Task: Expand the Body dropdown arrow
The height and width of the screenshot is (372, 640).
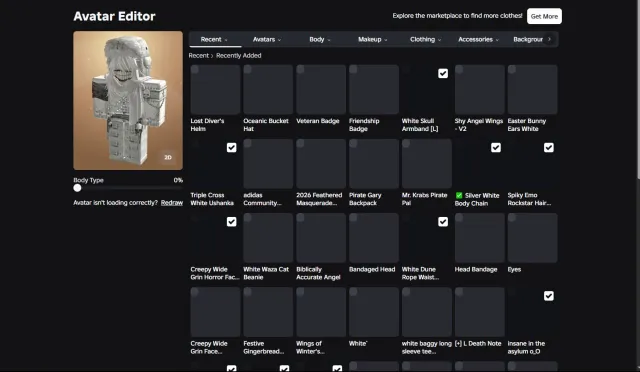Action: [x=329, y=40]
